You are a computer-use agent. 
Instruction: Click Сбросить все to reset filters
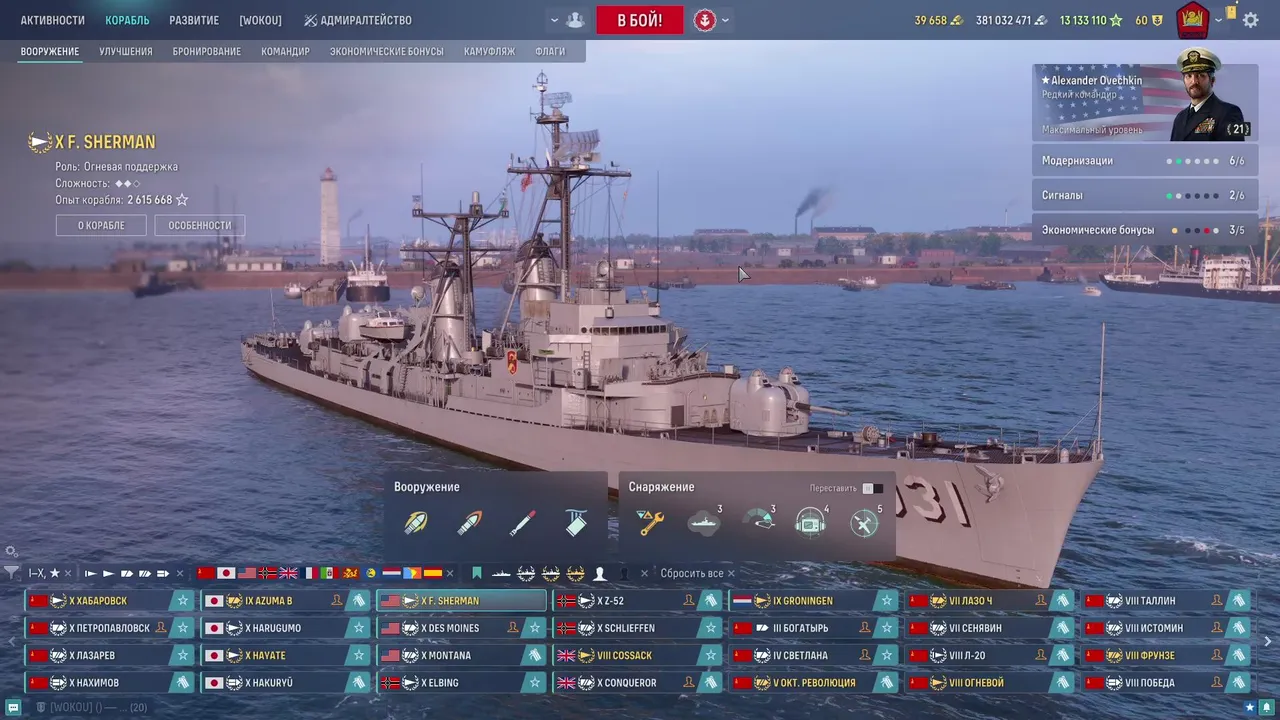click(698, 573)
